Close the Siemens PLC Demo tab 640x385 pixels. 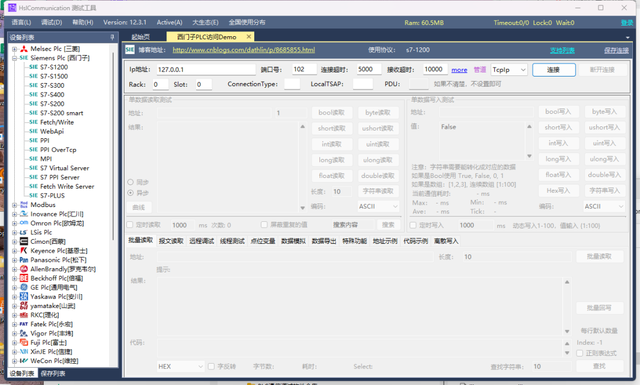pyautogui.click(x=249, y=37)
